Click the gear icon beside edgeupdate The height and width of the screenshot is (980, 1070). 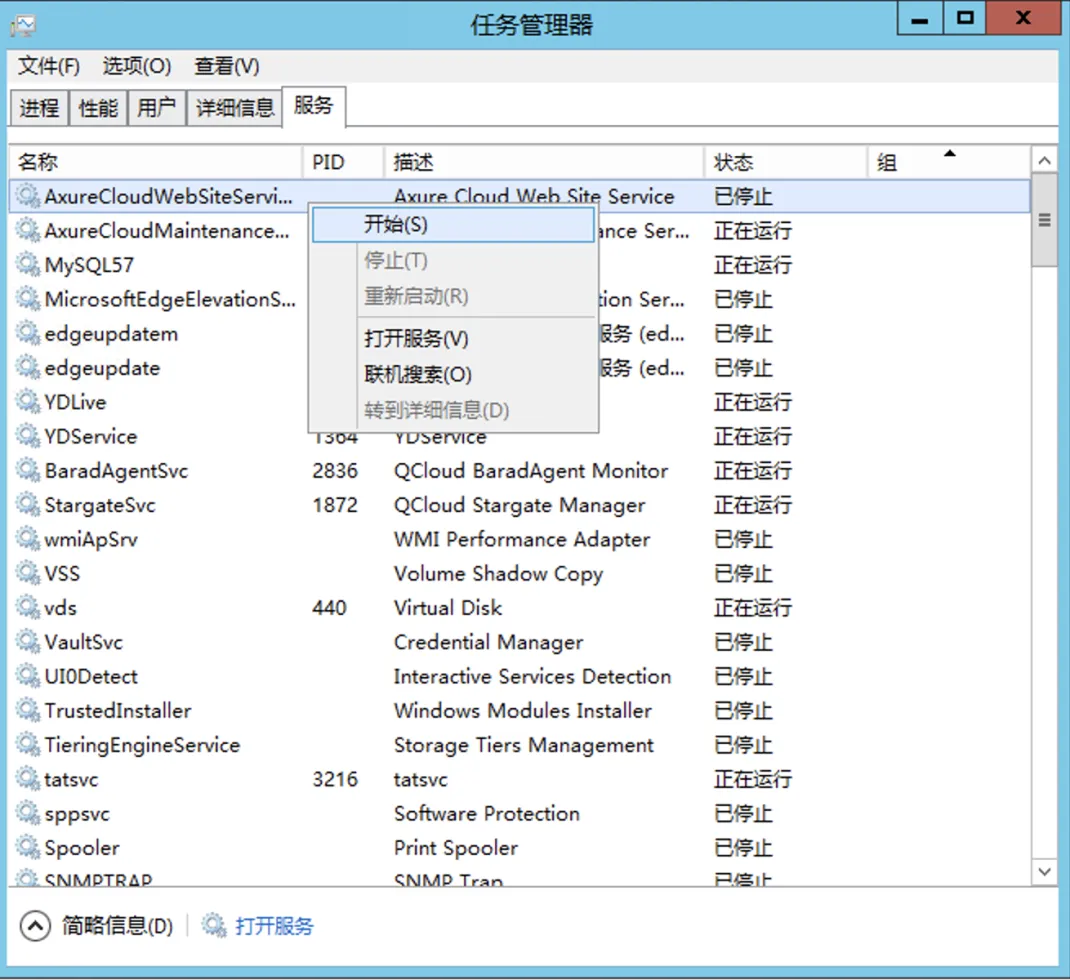point(27,367)
